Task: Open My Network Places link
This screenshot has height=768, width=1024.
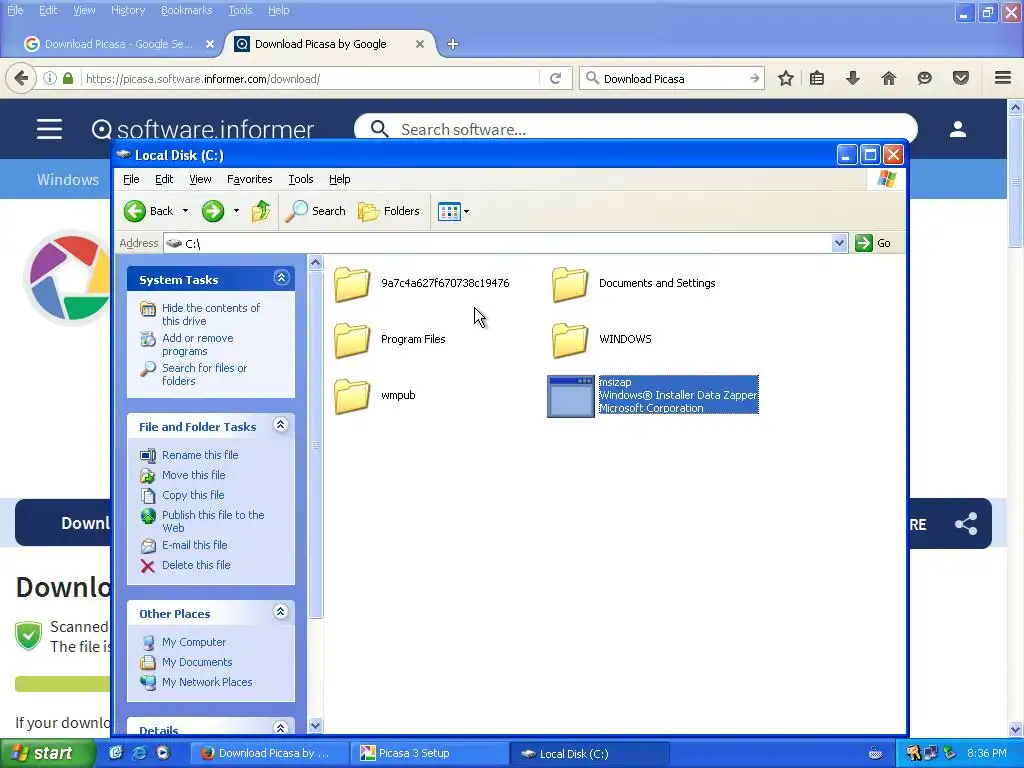Action: click(207, 682)
